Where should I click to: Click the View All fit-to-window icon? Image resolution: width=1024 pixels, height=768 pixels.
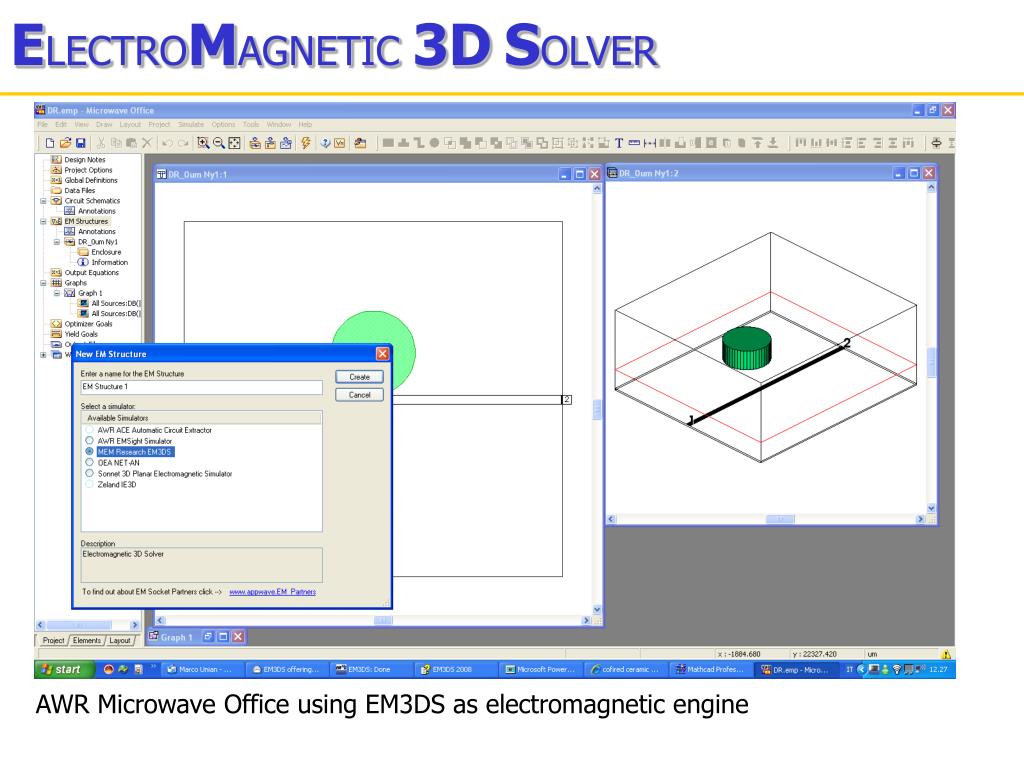pos(234,143)
